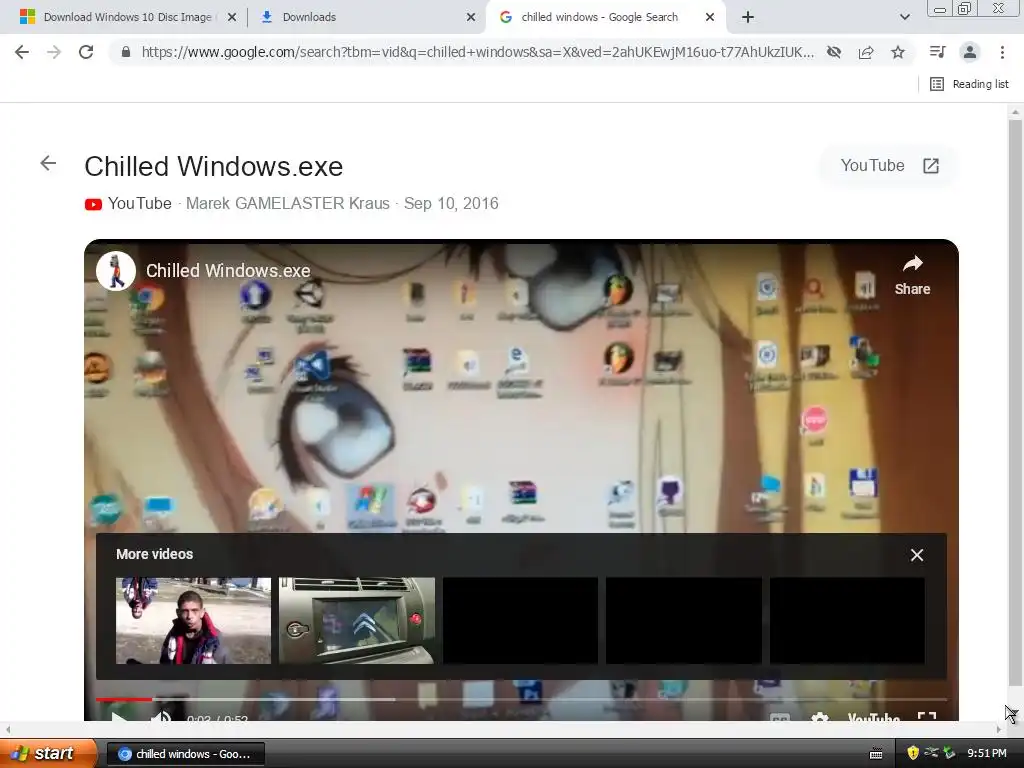Click the 9:51 PM clock in the system tray

[987, 754]
